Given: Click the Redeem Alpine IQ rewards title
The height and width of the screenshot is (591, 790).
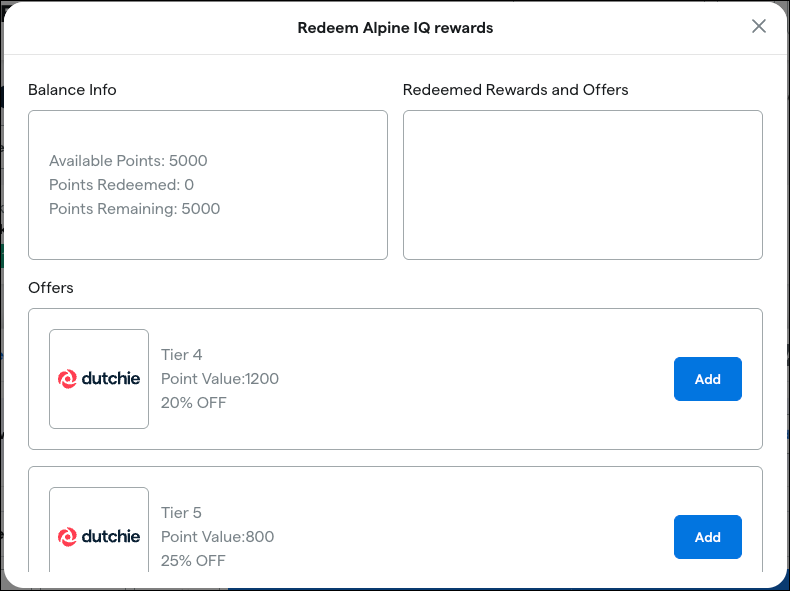Looking at the screenshot, I should tap(395, 28).
